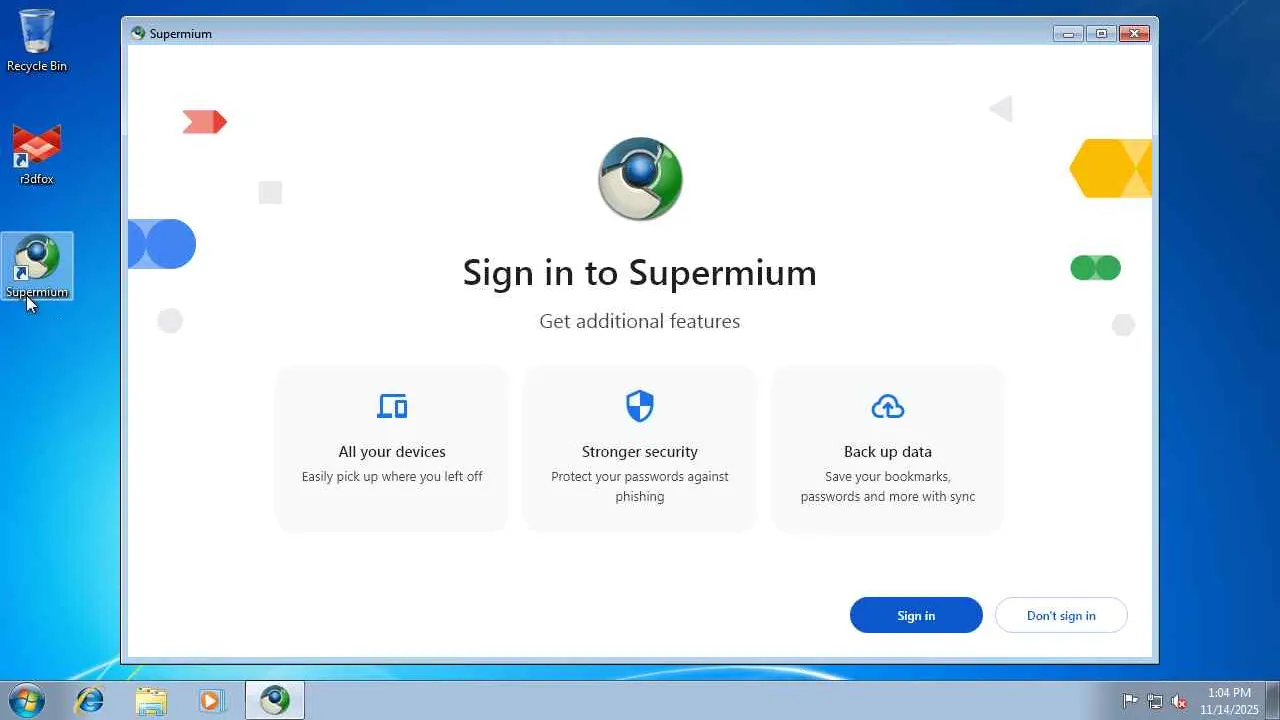Click the Show desktop strip
Screen dimensions: 1280x720
click(x=1272, y=701)
